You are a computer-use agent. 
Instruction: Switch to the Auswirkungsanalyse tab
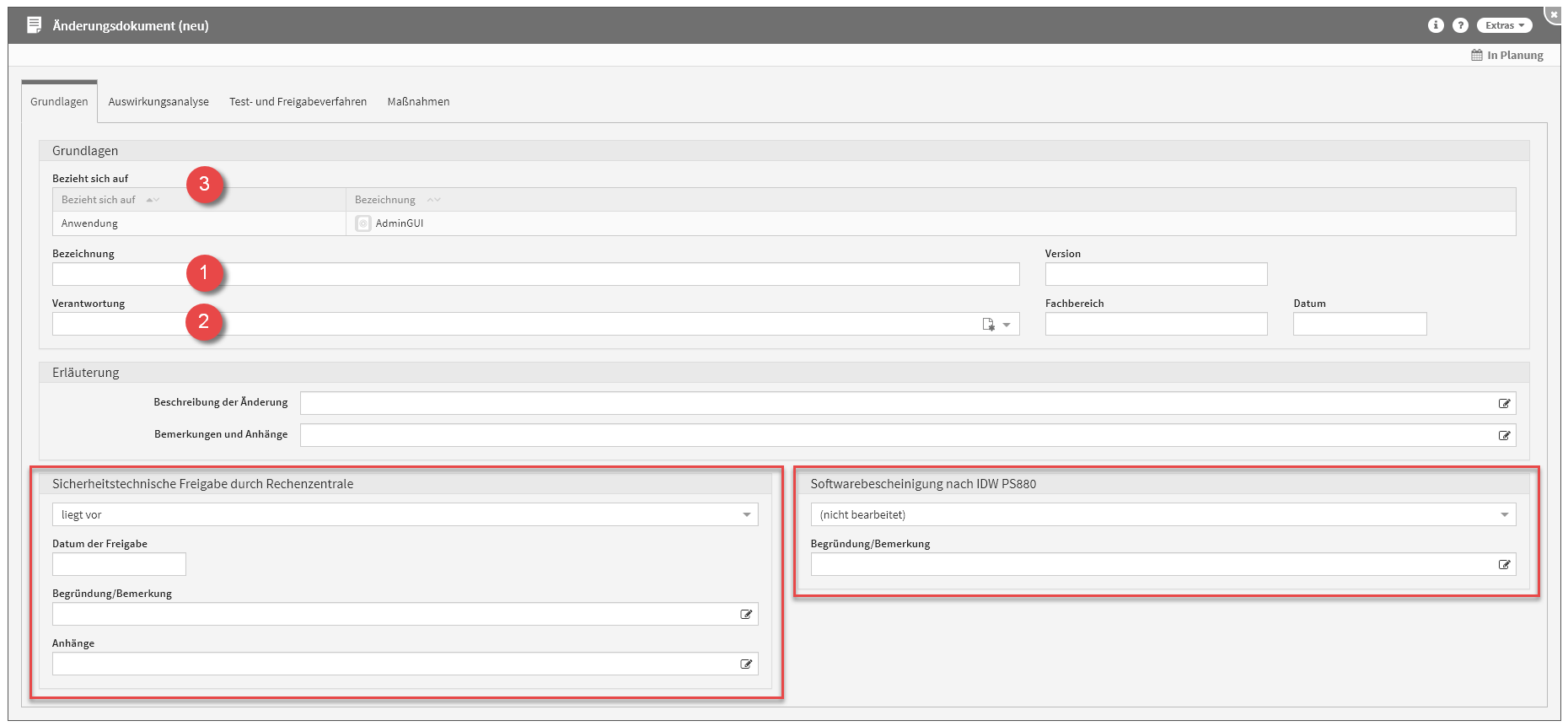point(158,102)
